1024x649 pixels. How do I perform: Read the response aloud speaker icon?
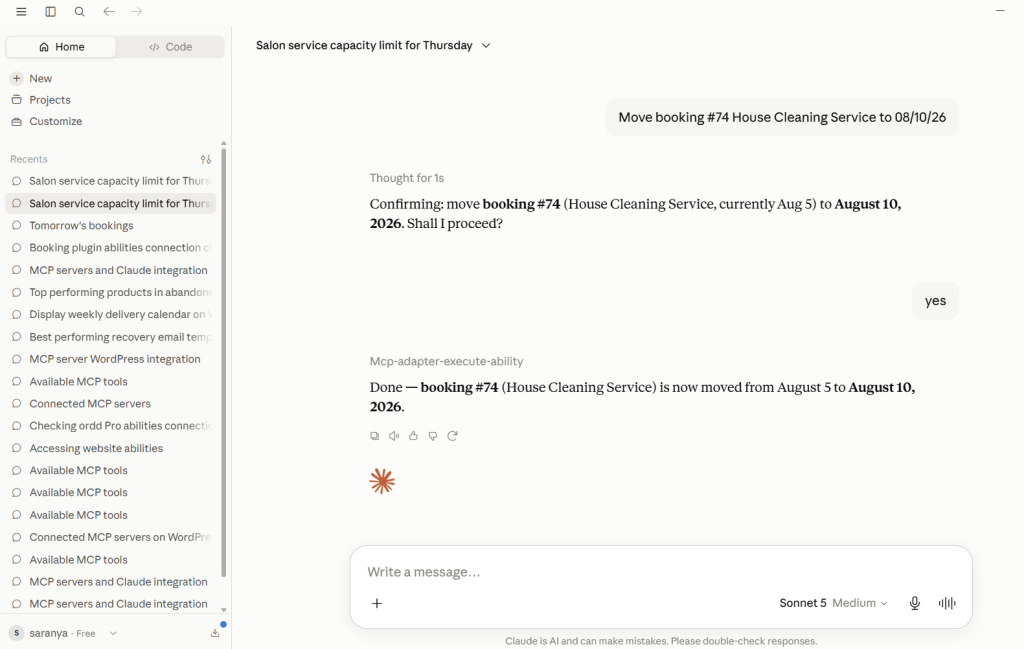pyautogui.click(x=394, y=435)
